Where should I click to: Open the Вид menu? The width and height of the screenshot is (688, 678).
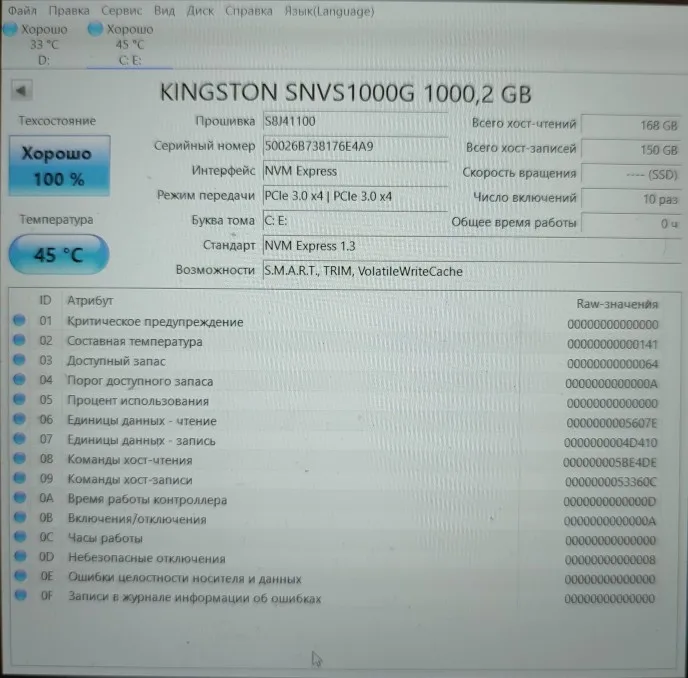coord(165,11)
